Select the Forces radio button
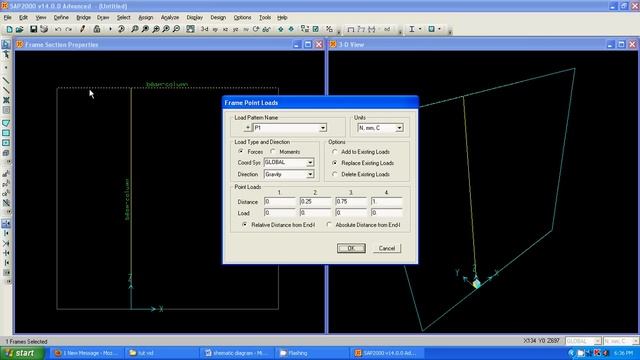640x360 pixels. pos(241,151)
